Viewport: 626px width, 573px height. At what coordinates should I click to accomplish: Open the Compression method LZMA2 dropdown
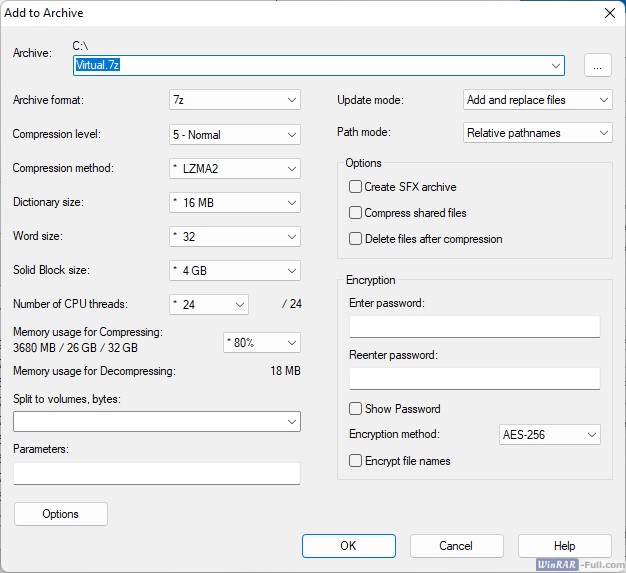click(235, 169)
